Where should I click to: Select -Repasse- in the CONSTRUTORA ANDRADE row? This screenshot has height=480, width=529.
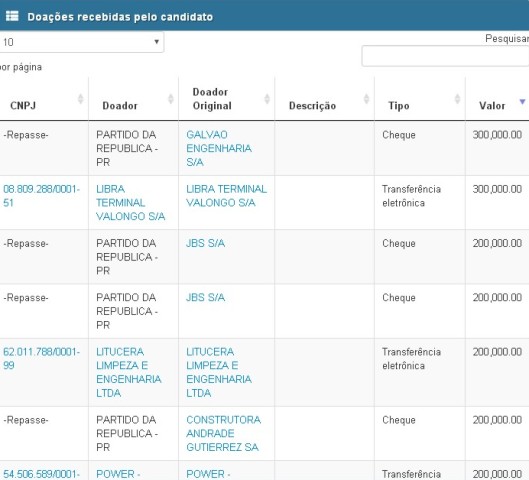point(26,420)
